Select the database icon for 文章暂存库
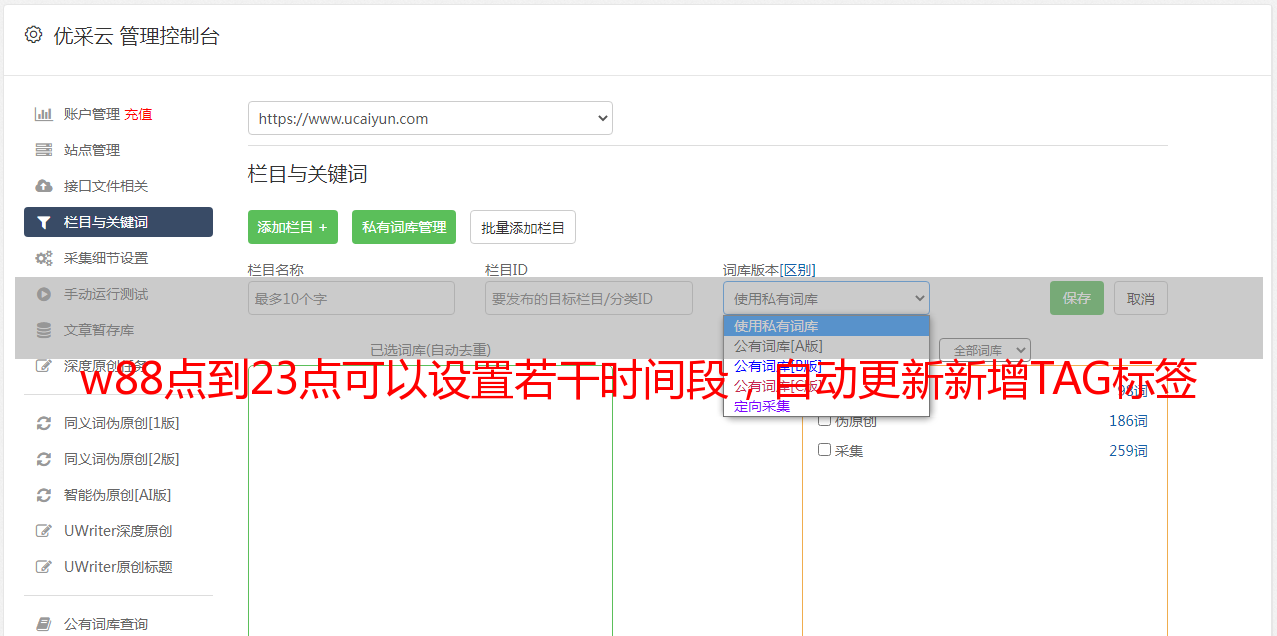This screenshot has width=1277, height=636. point(44,330)
